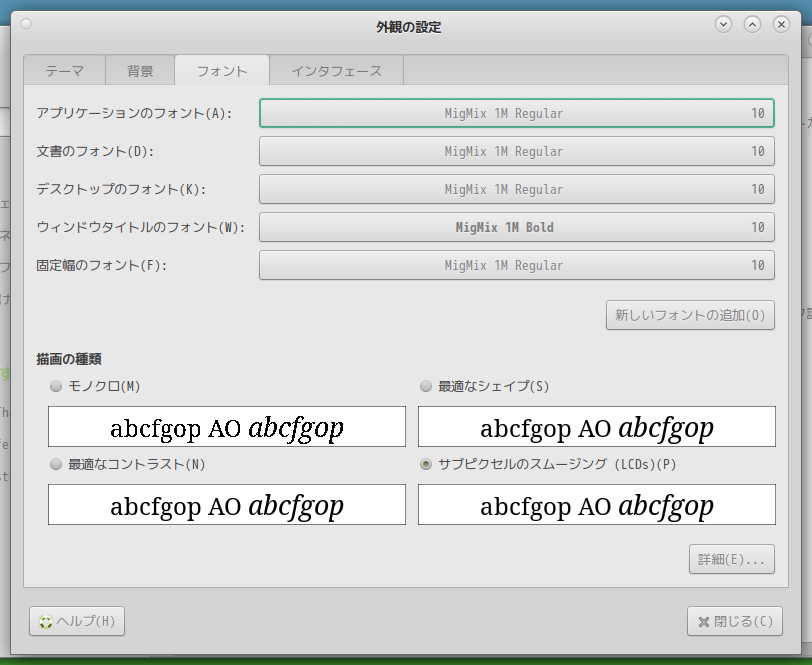Select サブピクセルのスムージング (LCDs) rendering
The image size is (812, 665).
[426, 464]
